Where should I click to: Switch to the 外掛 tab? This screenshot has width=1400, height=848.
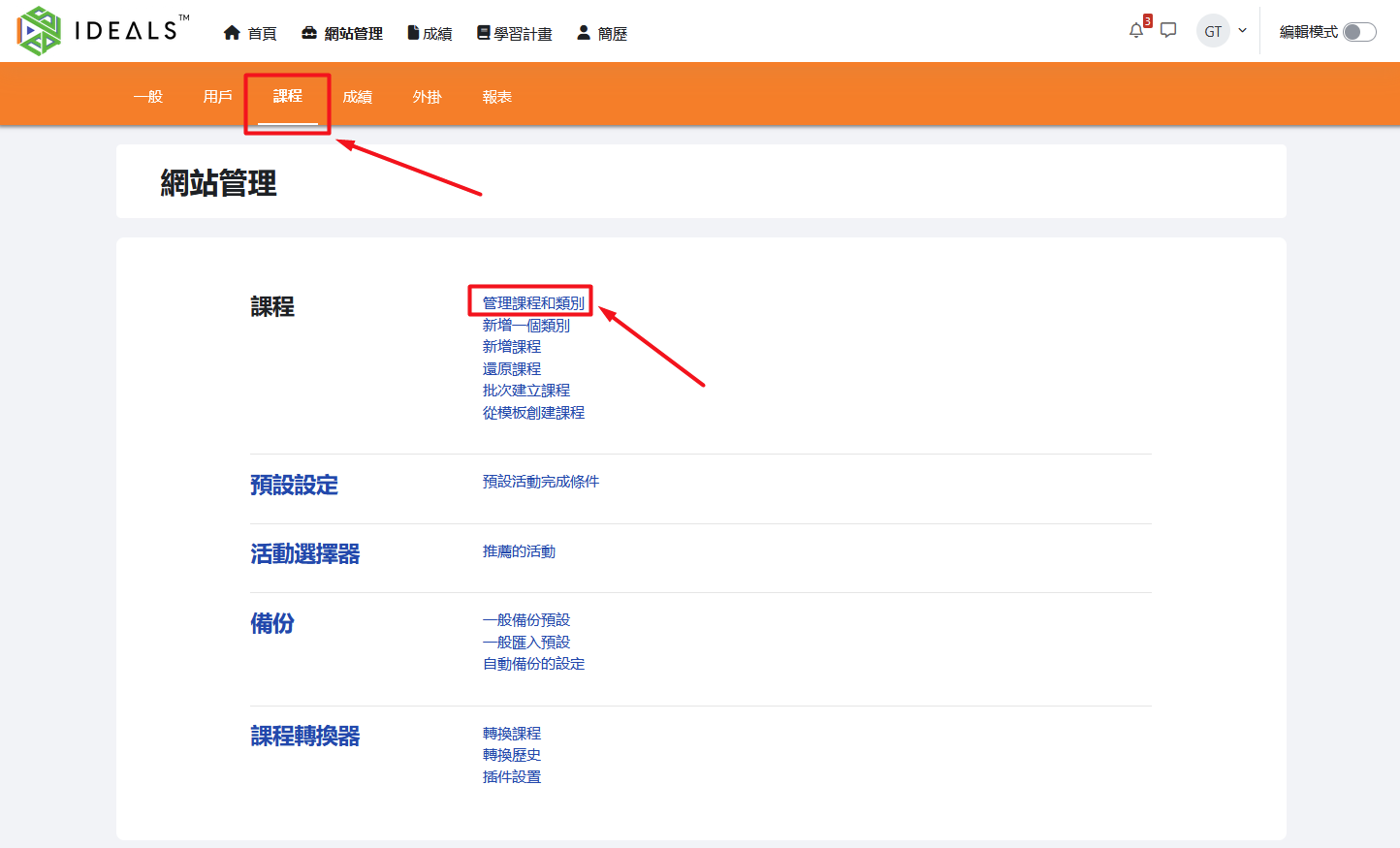[x=427, y=97]
